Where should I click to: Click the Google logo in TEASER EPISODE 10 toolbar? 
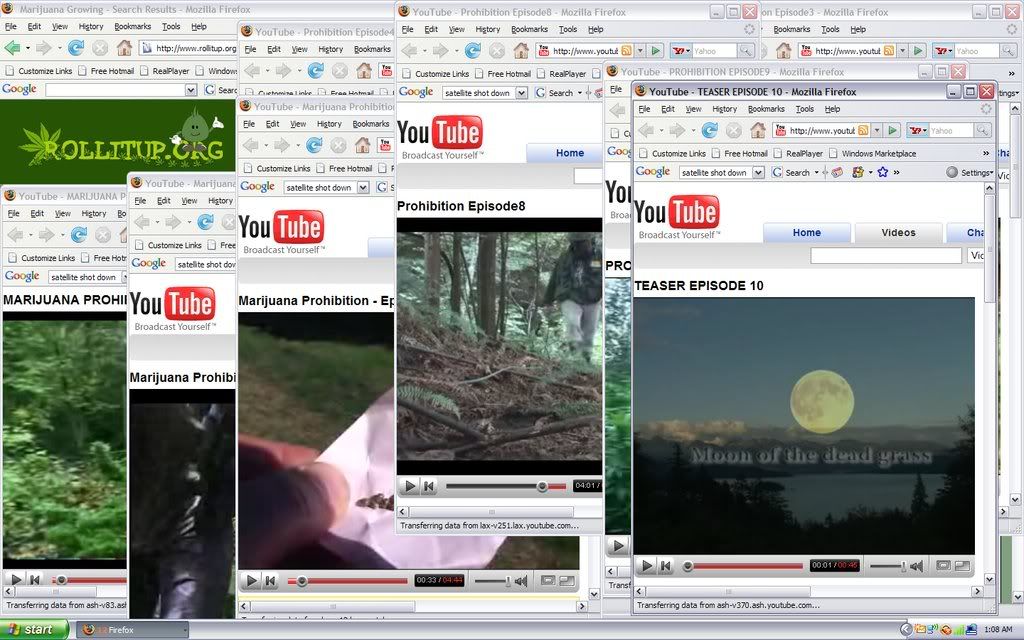652,172
